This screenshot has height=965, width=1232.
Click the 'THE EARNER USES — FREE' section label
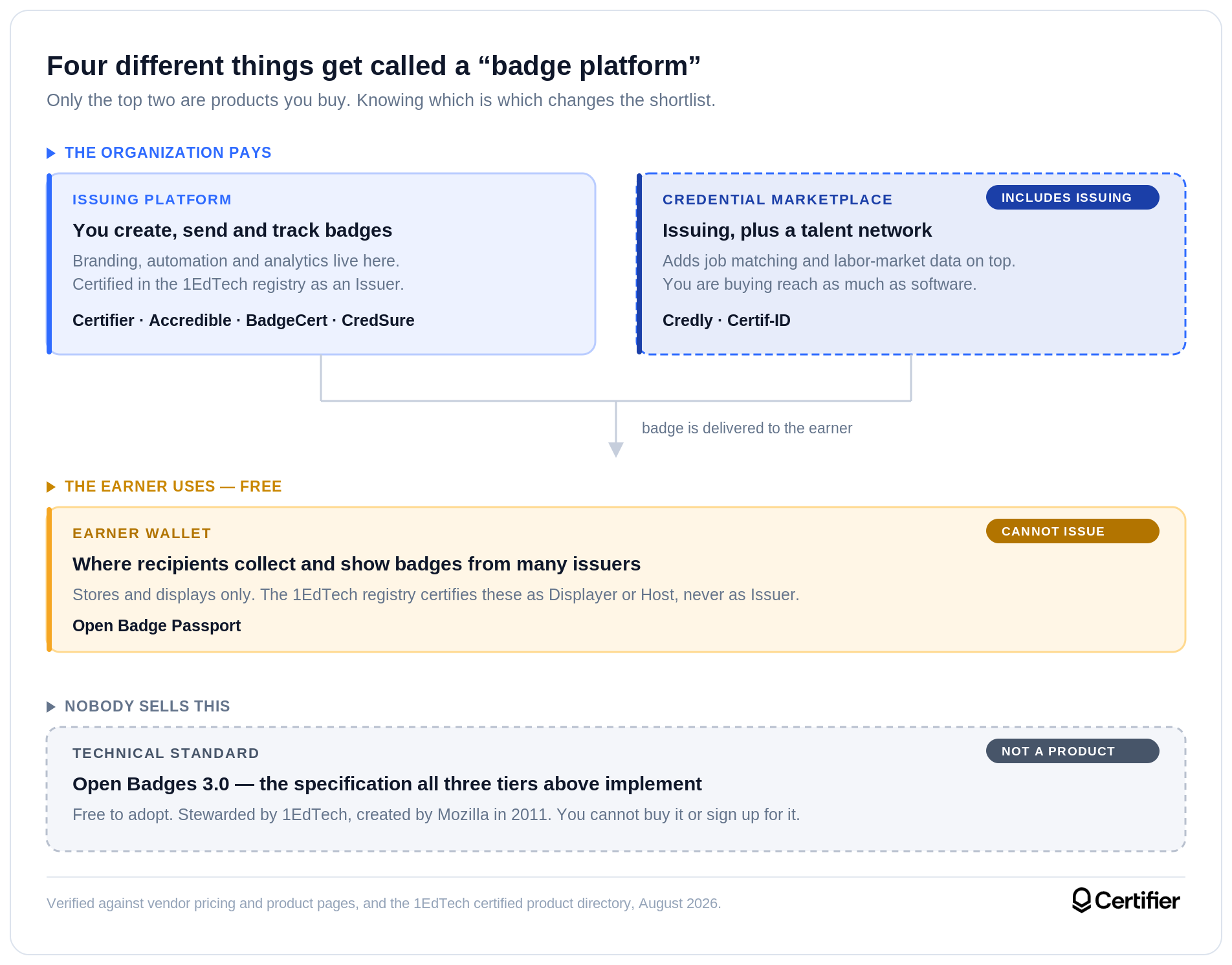click(x=173, y=486)
